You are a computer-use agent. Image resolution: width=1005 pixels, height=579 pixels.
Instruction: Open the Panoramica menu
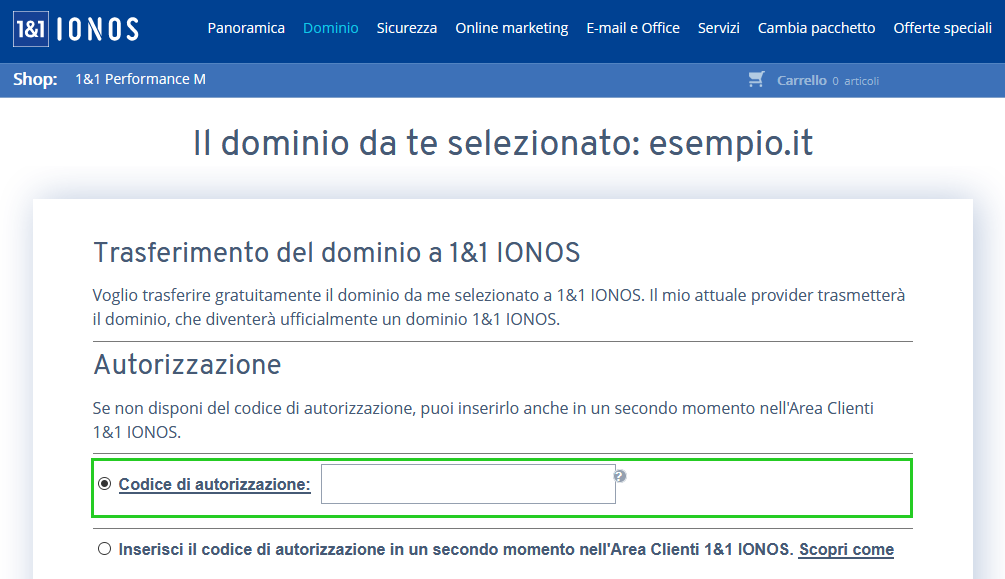[246, 28]
